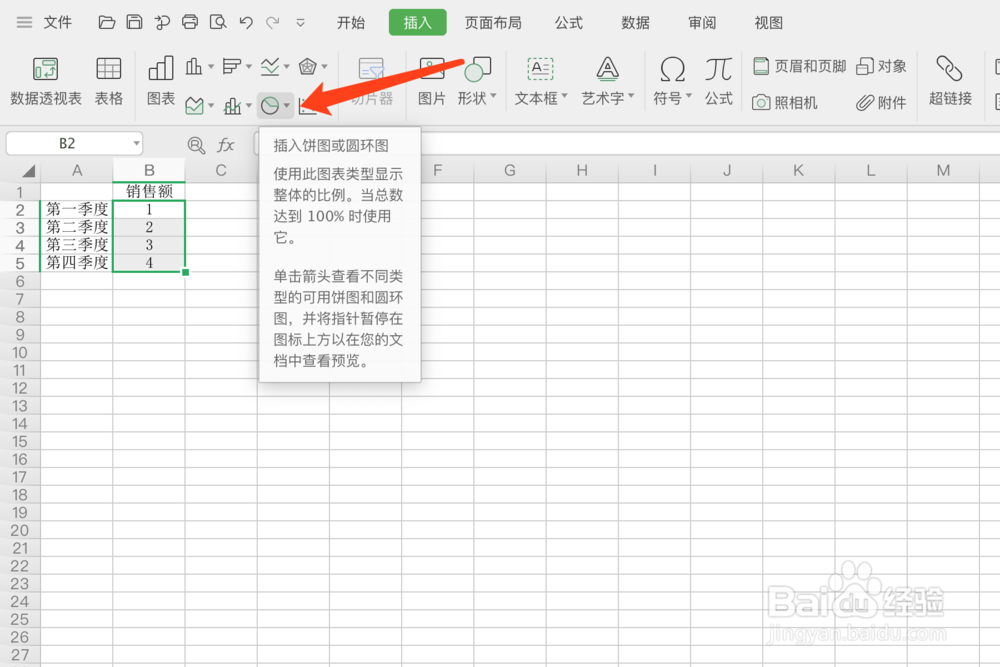Click the bar chart icon

[232, 66]
